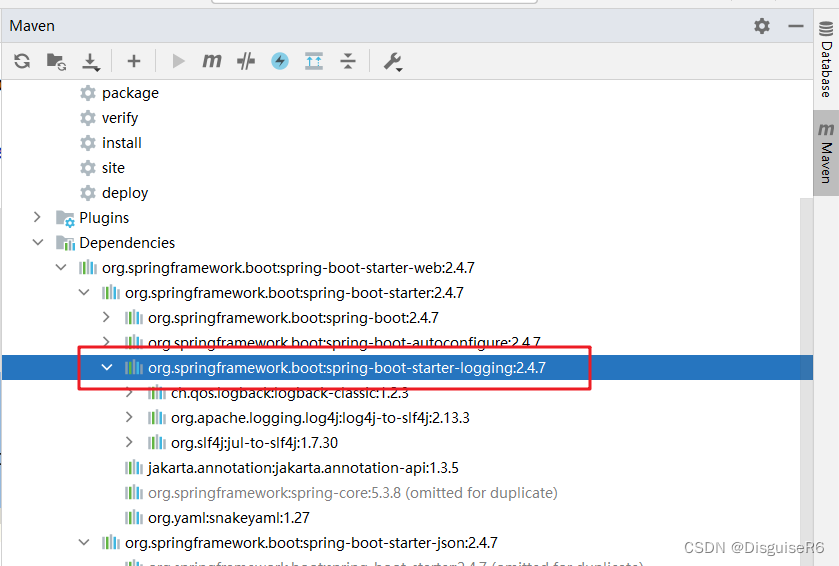Execute Maven goal with m icon
This screenshot has width=839, height=566.
[x=211, y=61]
